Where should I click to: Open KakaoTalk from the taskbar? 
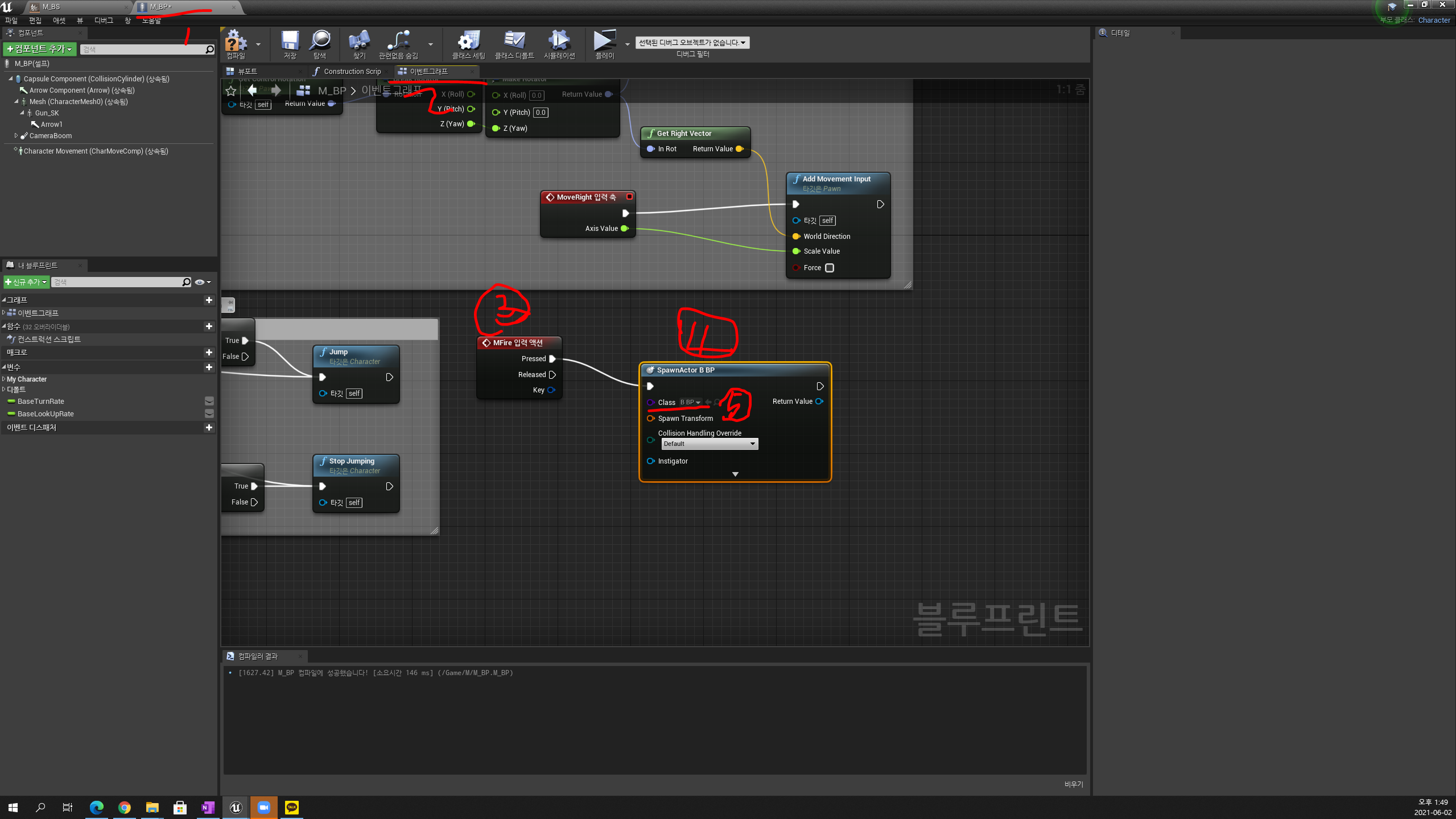(x=291, y=807)
